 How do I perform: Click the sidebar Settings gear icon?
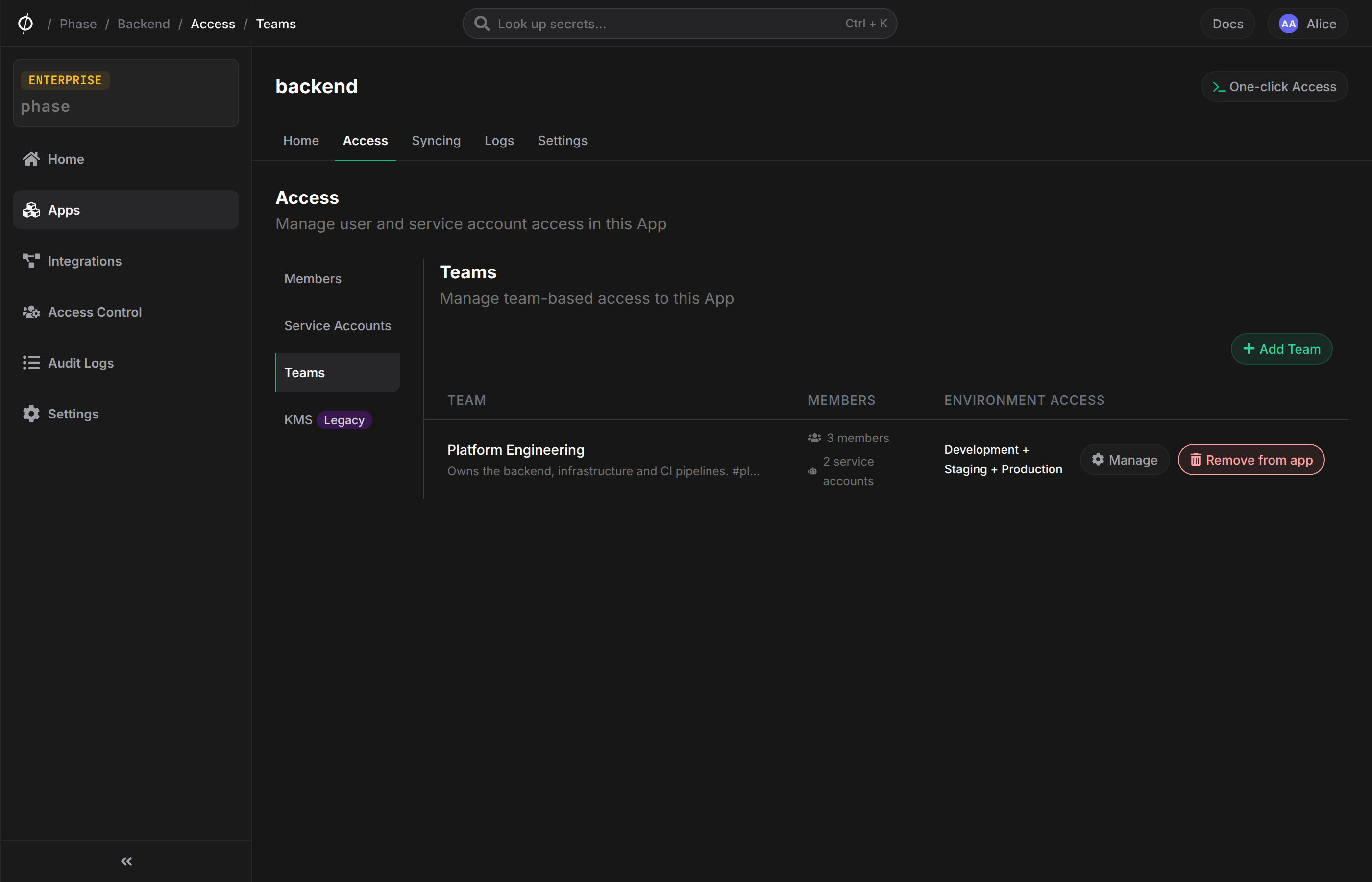pos(31,414)
